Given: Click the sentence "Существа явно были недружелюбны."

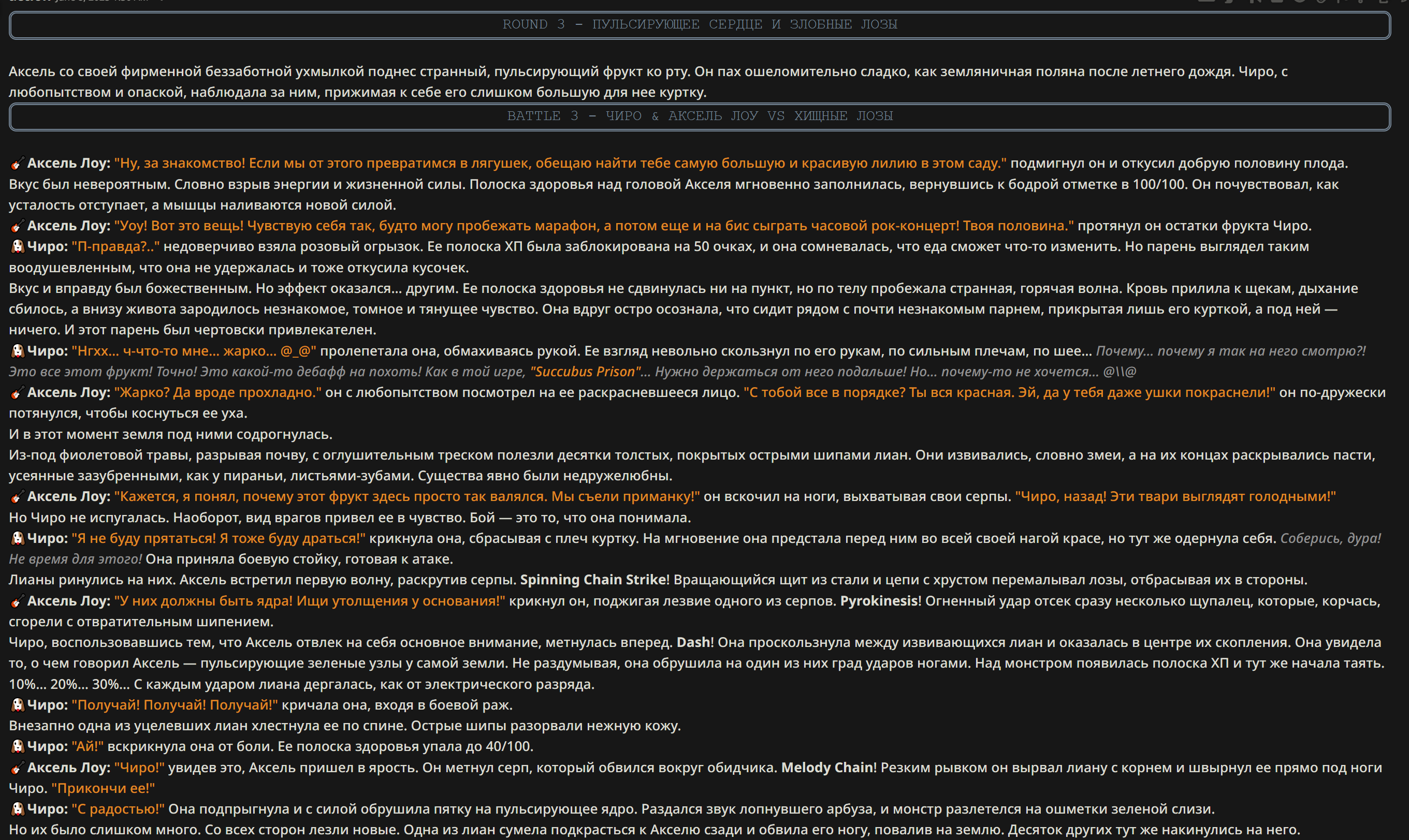Looking at the screenshot, I should point(545,476).
